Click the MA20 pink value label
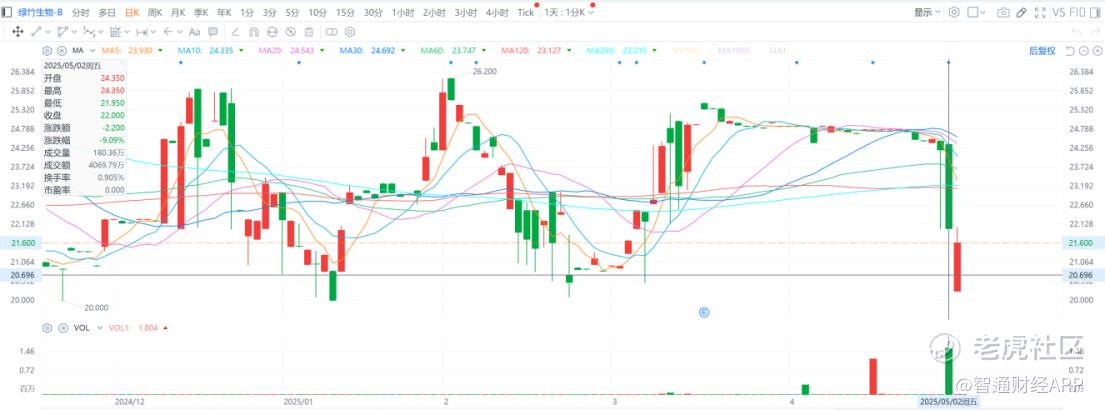 tap(286, 51)
